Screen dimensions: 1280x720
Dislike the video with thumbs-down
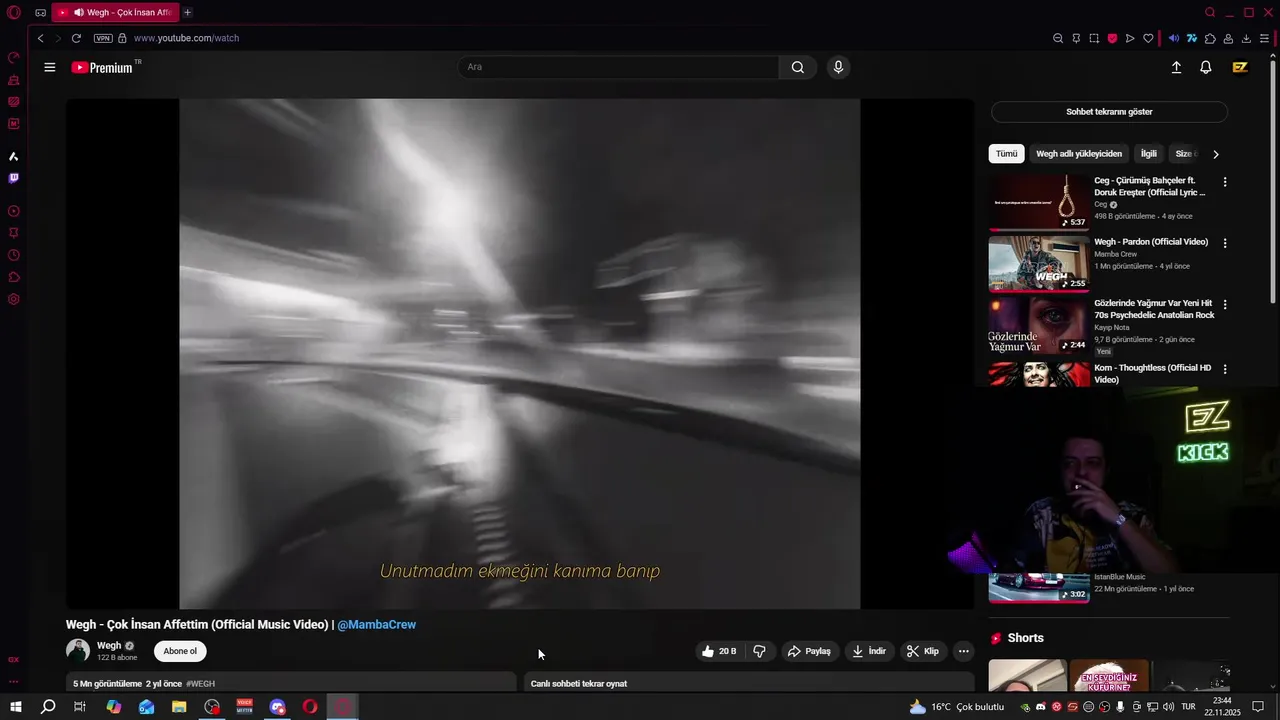pos(760,651)
